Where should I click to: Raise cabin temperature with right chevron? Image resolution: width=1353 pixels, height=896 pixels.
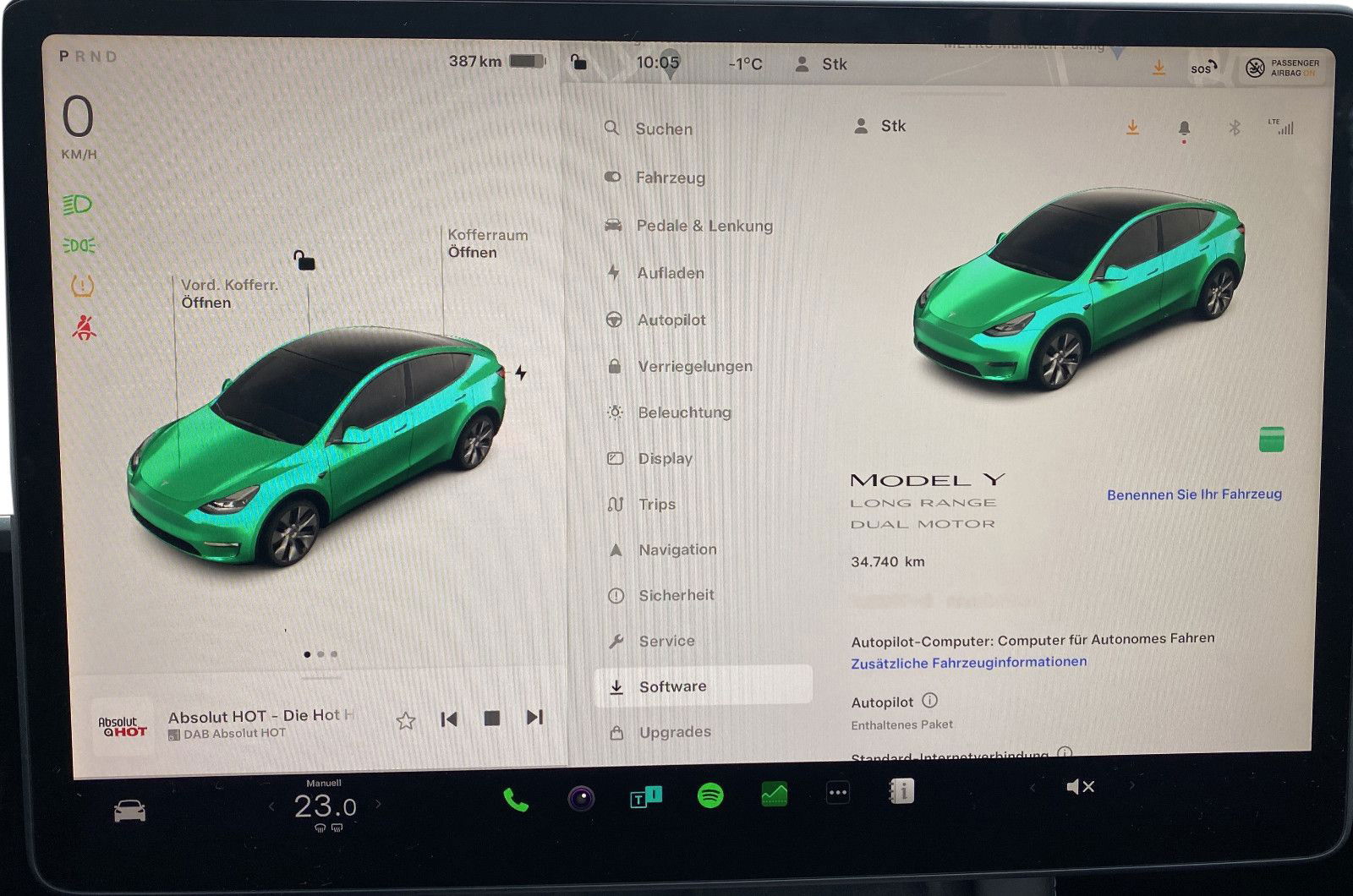click(377, 805)
